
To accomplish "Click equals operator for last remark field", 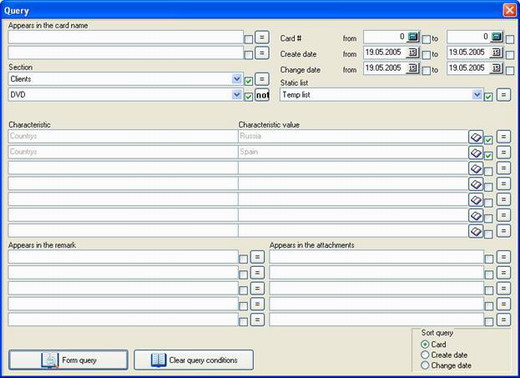I will click(x=257, y=320).
